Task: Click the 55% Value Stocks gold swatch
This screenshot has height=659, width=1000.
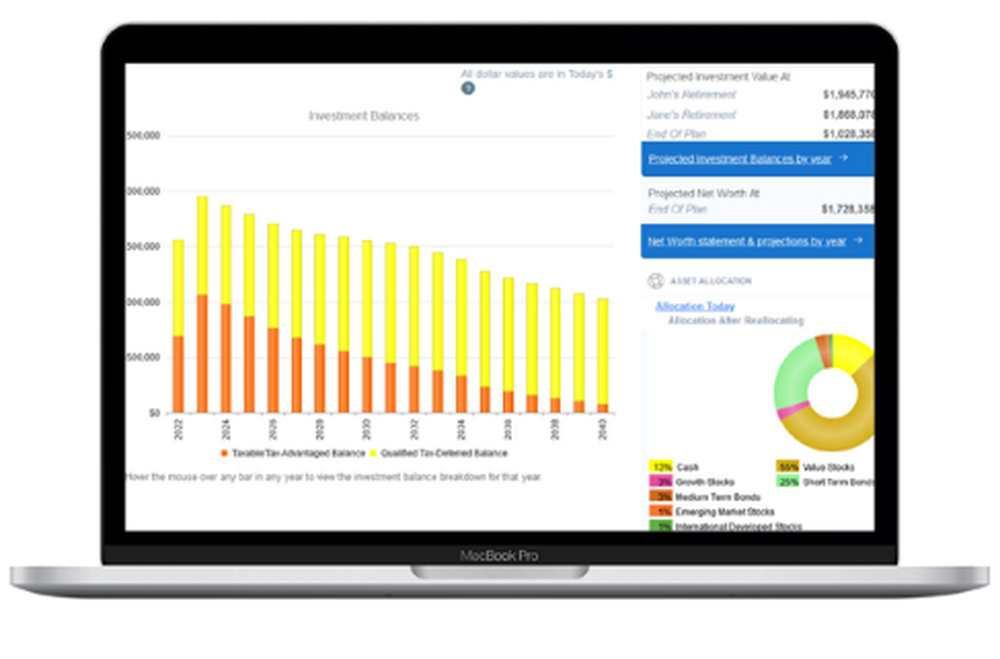Action: (788, 467)
